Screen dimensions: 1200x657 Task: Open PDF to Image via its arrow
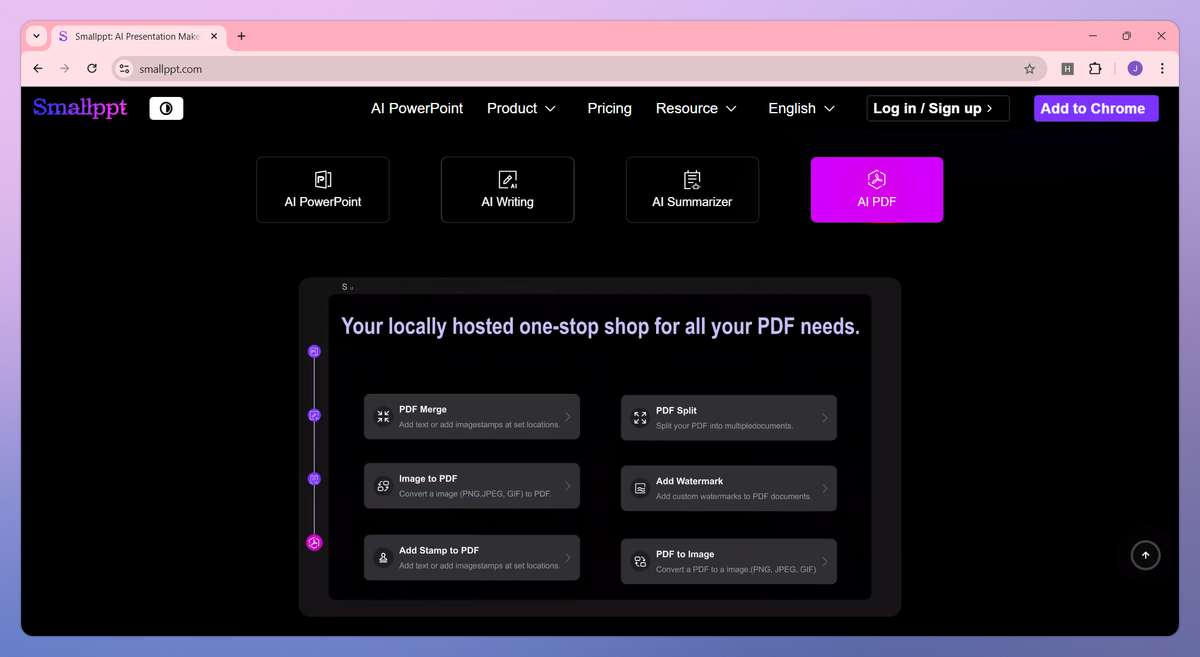click(825, 561)
